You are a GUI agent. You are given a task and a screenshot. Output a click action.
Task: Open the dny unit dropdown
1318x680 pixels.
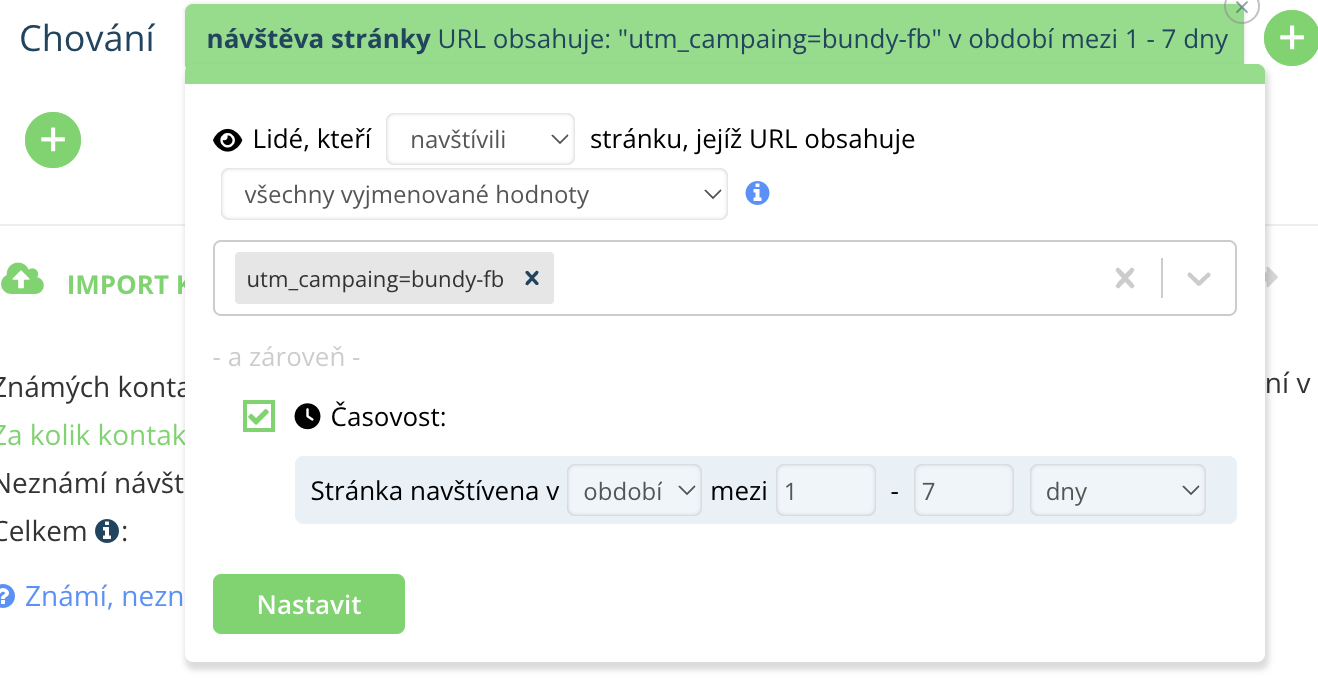[1117, 491]
